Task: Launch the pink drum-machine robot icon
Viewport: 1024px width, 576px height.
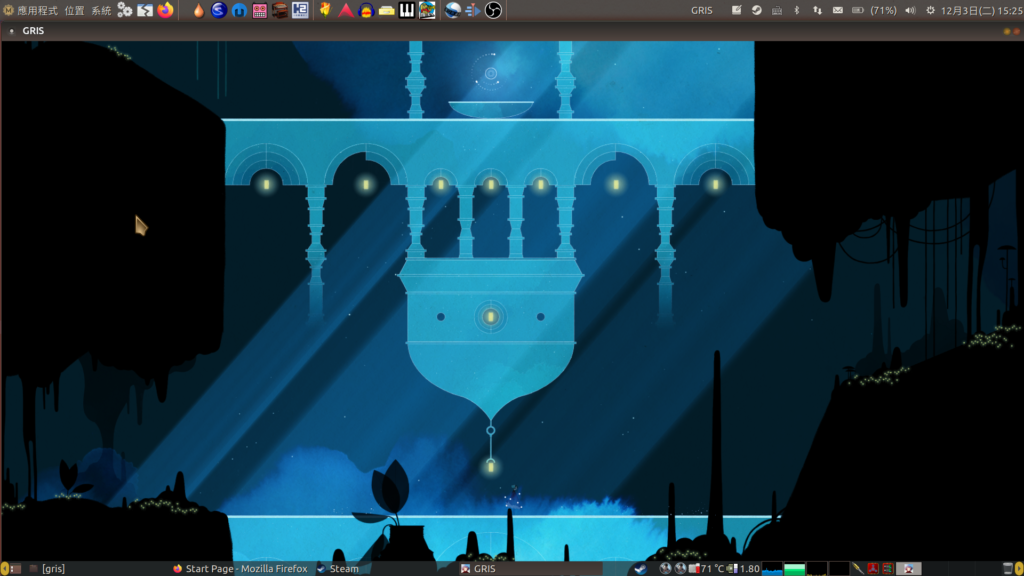Action: (x=259, y=10)
